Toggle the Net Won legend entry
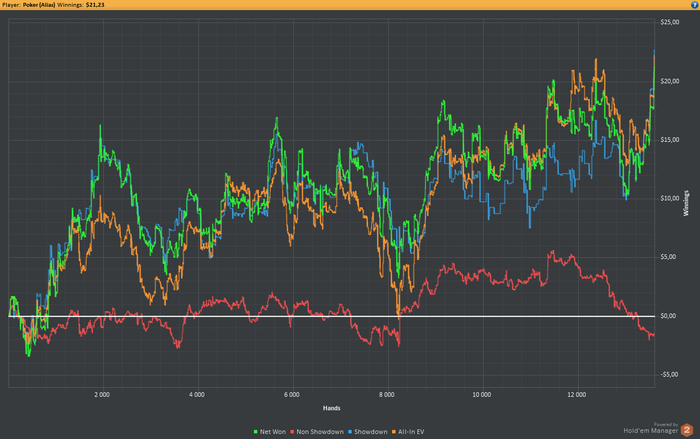Image resolution: width=700 pixels, height=439 pixels. point(270,432)
